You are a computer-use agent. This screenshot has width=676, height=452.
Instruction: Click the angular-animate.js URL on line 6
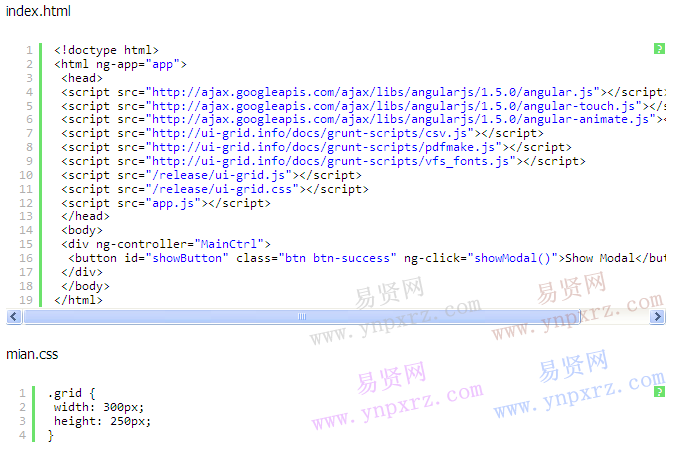(401, 119)
